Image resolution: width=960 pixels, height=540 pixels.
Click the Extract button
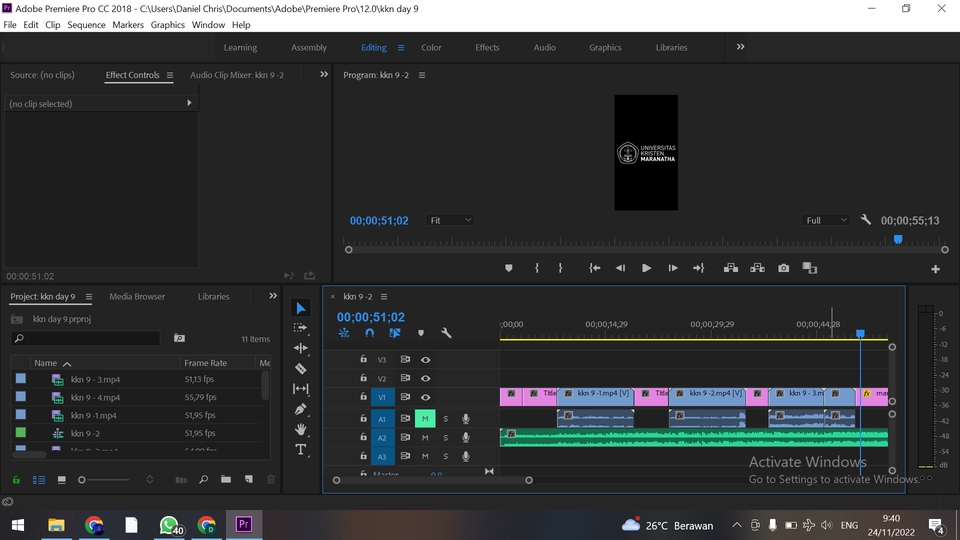pos(757,268)
